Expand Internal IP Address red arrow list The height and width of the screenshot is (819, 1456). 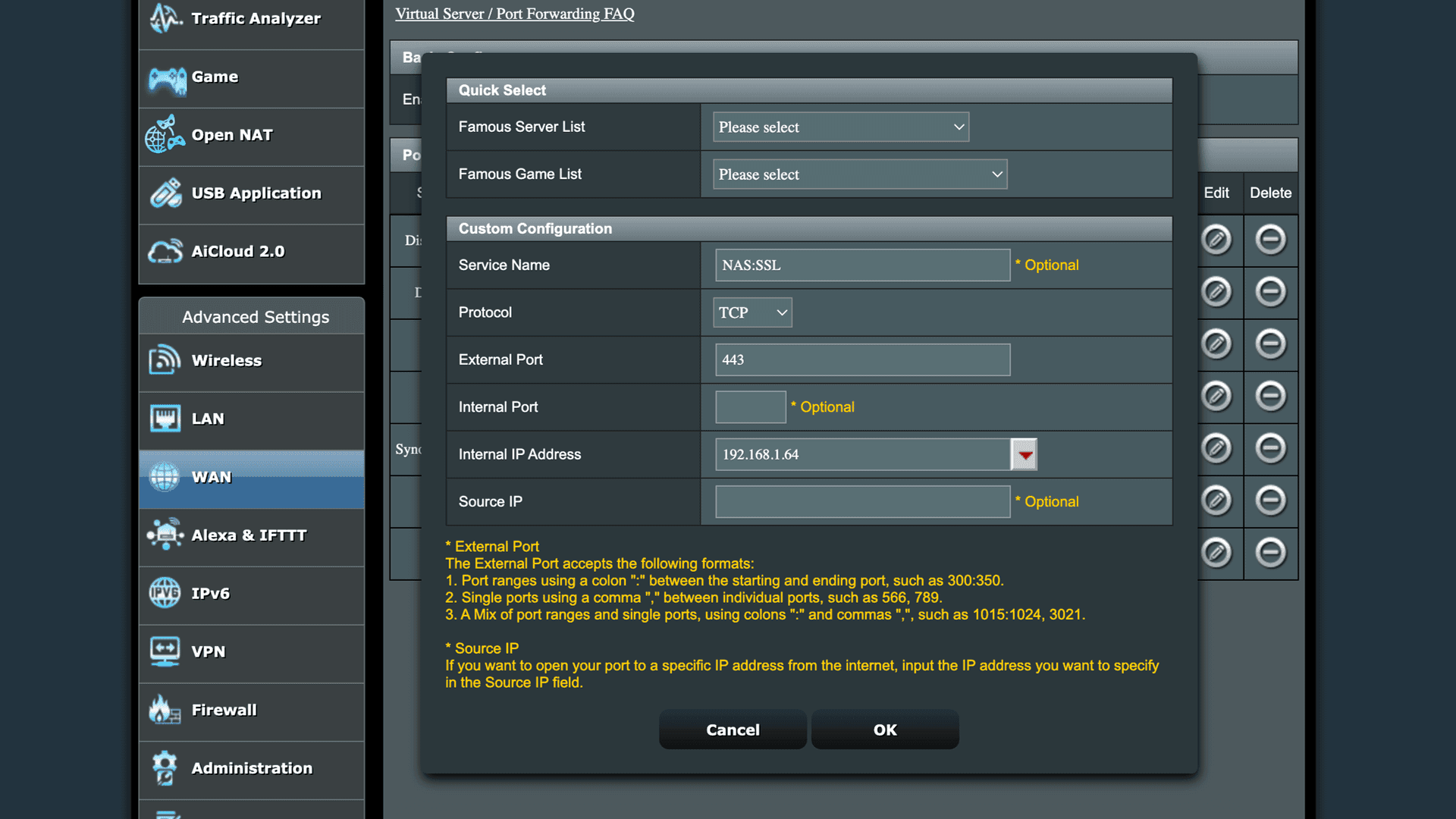point(1025,454)
